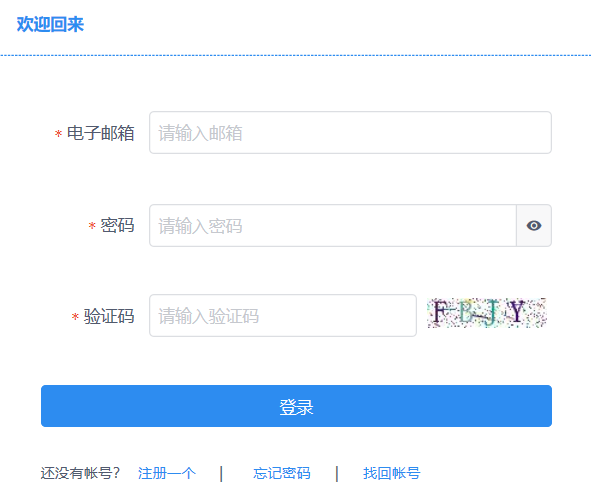The height and width of the screenshot is (495, 591).
Task: Click the 电子邮箱 field label
Action: 100,133
